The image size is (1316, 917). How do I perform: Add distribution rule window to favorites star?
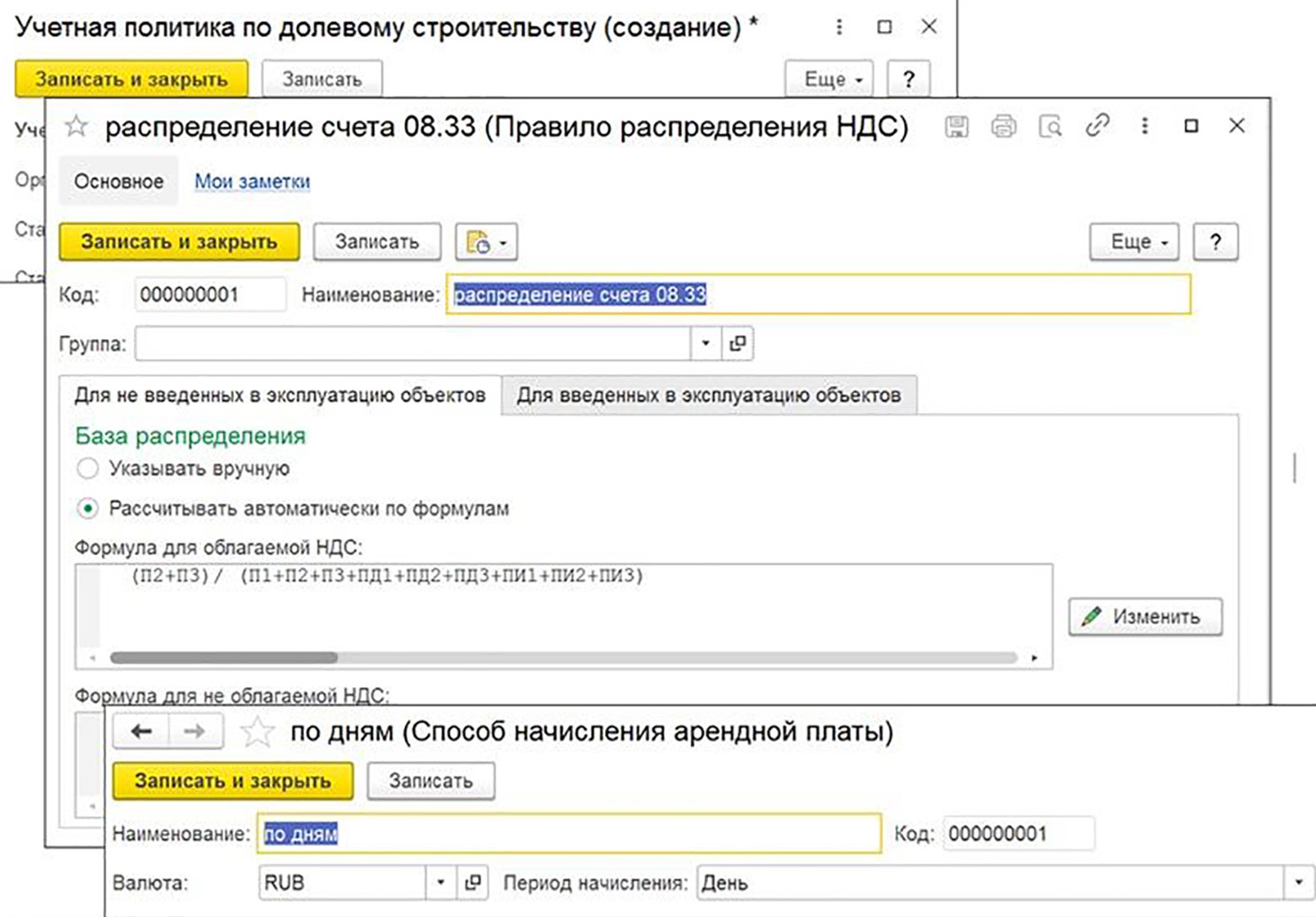click(x=77, y=127)
